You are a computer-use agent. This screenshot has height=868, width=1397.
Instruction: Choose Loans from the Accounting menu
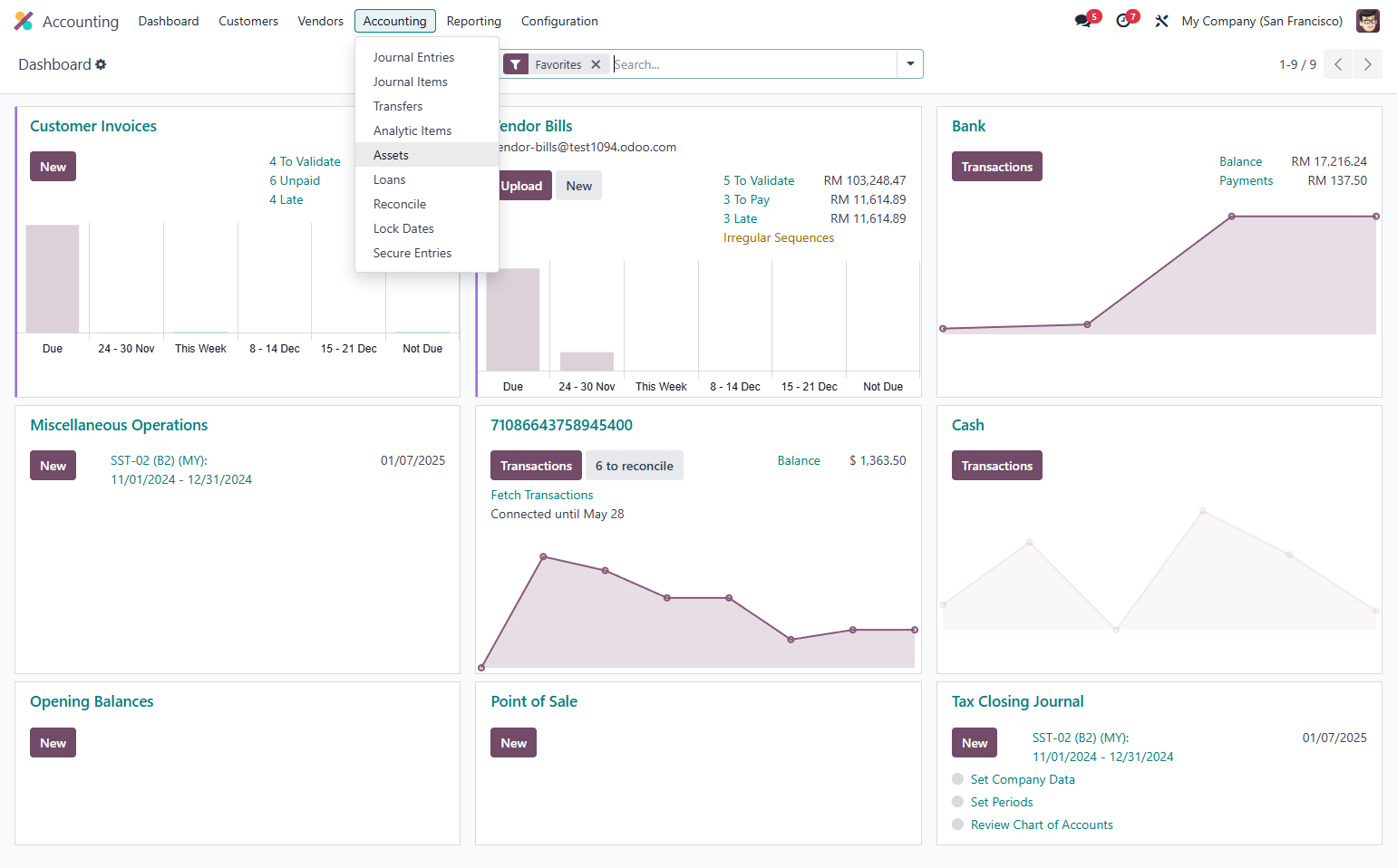click(x=427, y=179)
